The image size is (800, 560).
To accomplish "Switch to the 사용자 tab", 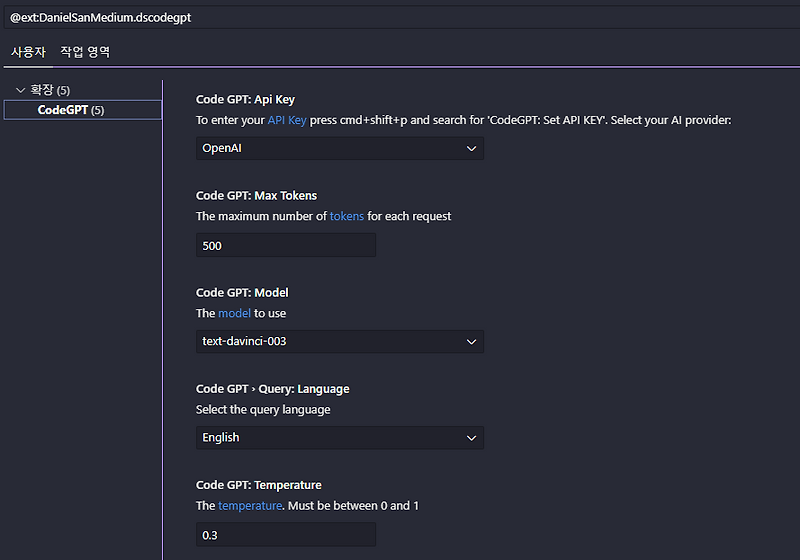I will [29, 52].
